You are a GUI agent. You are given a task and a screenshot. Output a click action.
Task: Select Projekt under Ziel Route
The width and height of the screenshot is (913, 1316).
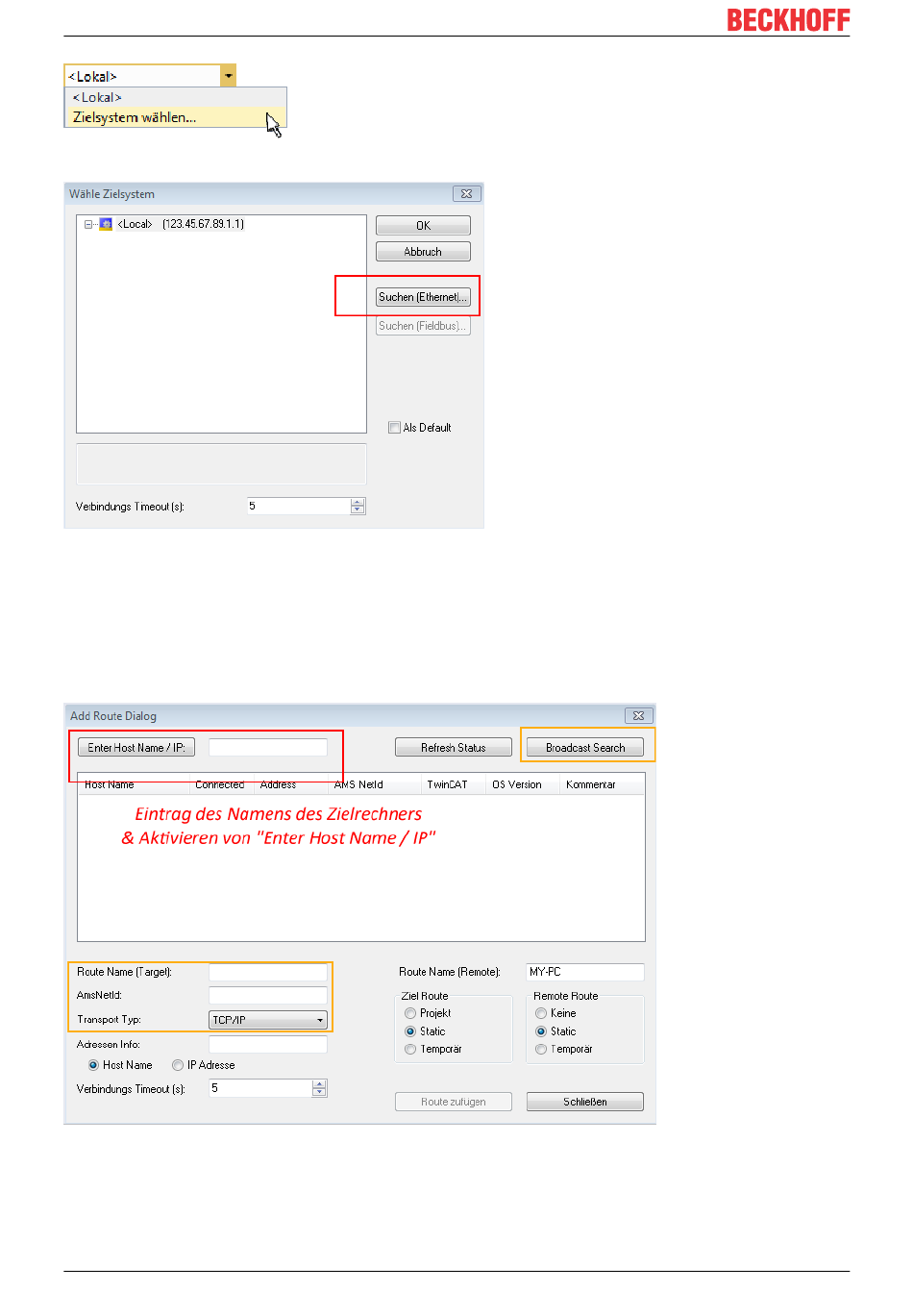tap(410, 1013)
